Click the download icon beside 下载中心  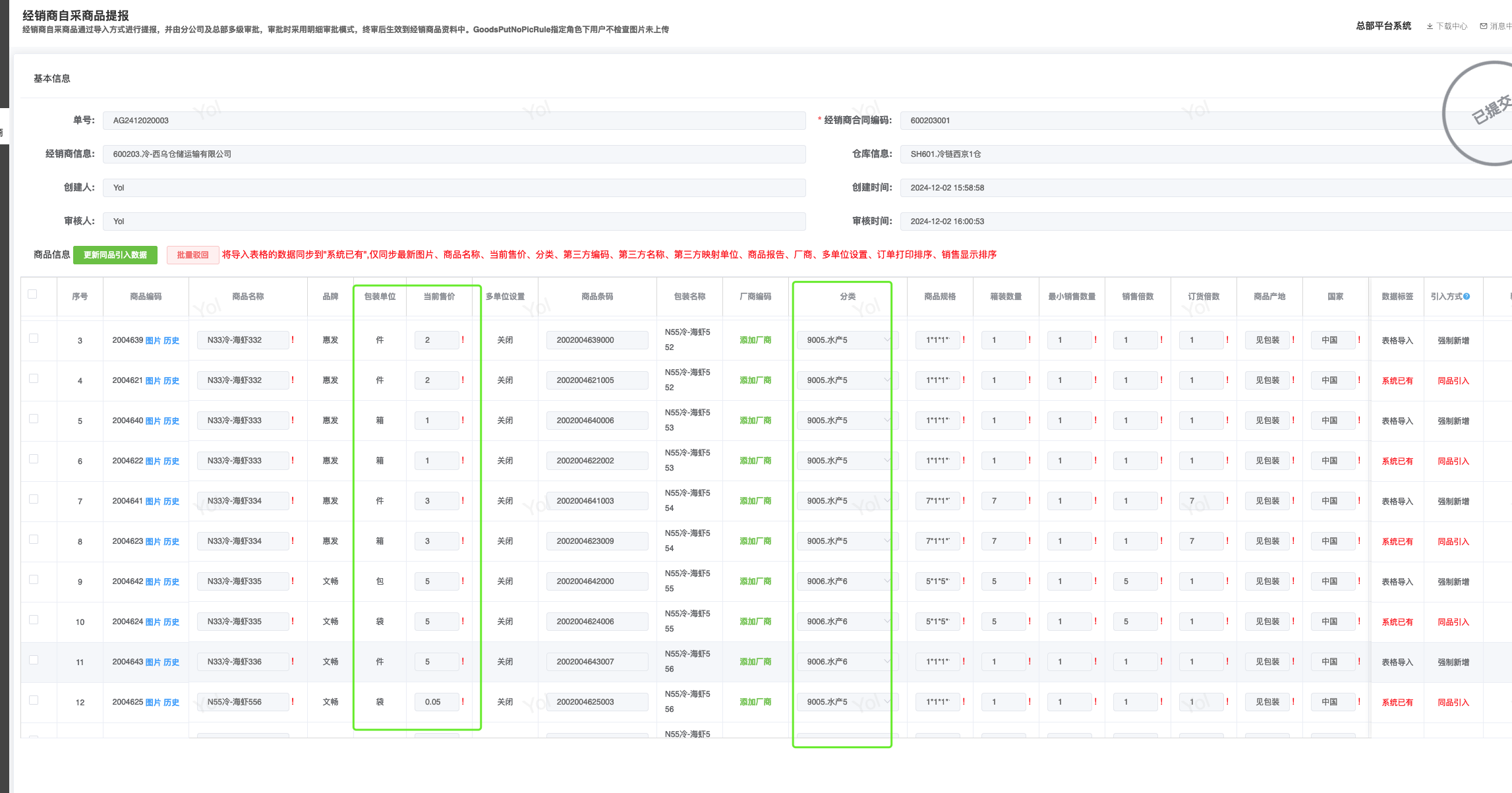click(1430, 26)
